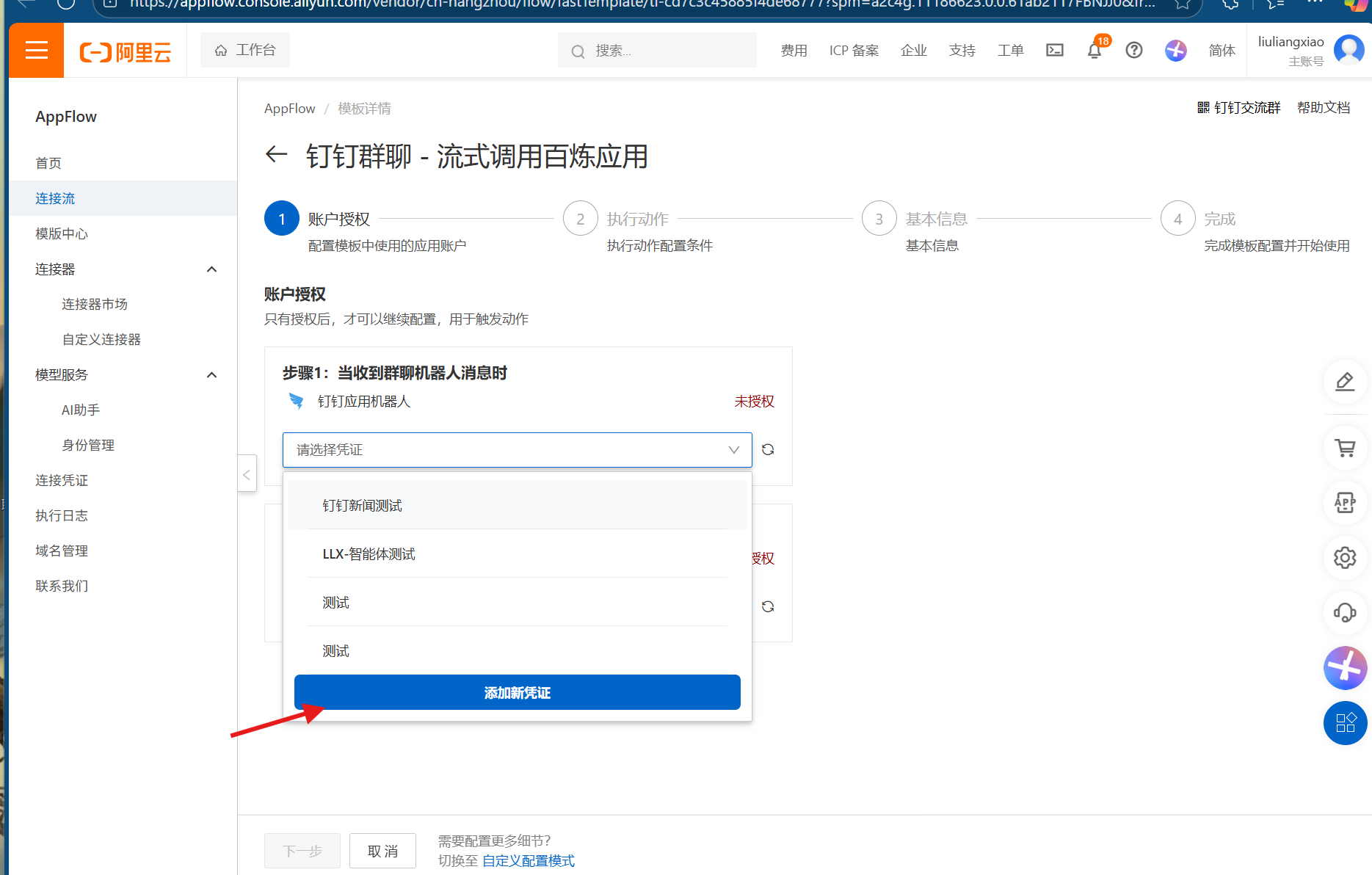Go to 首页 in sidebar
Image resolution: width=1372 pixels, height=875 pixels.
pyautogui.click(x=48, y=163)
